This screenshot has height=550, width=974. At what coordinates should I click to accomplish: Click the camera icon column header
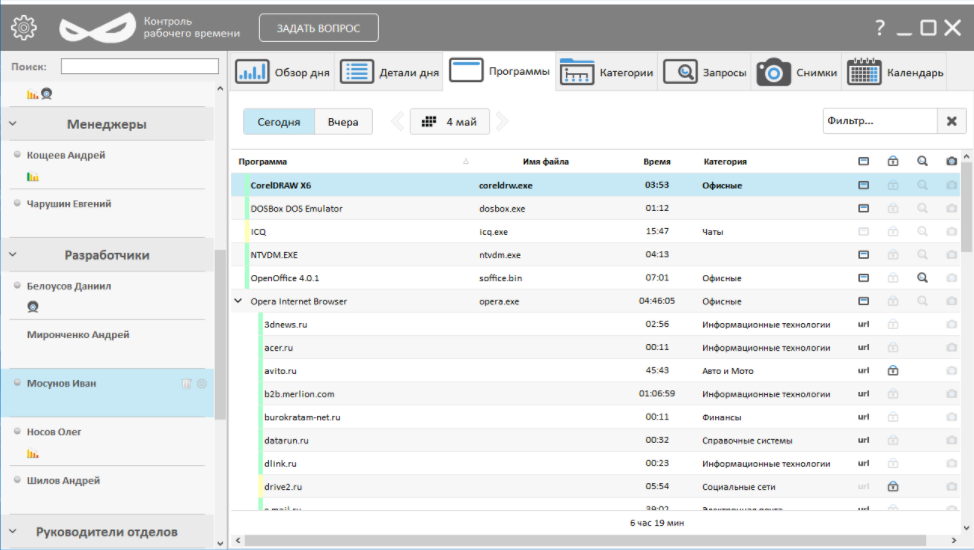(951, 161)
